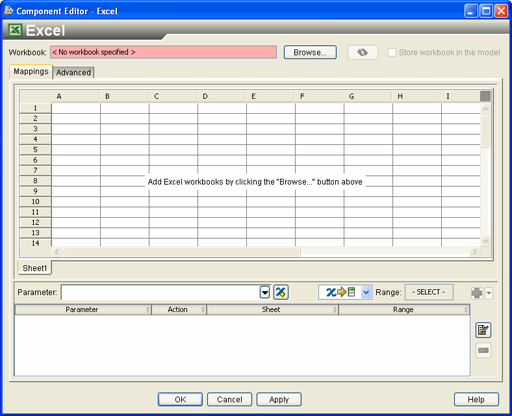Click the Browse... button
Viewport: 512px width, 416px height.
point(310,52)
